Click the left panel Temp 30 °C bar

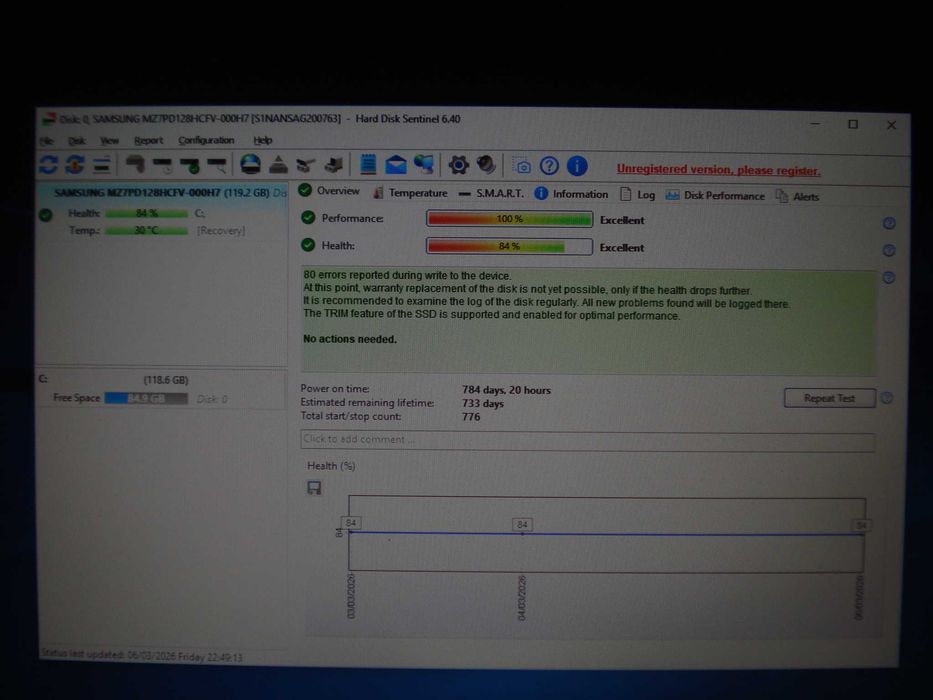pos(146,230)
